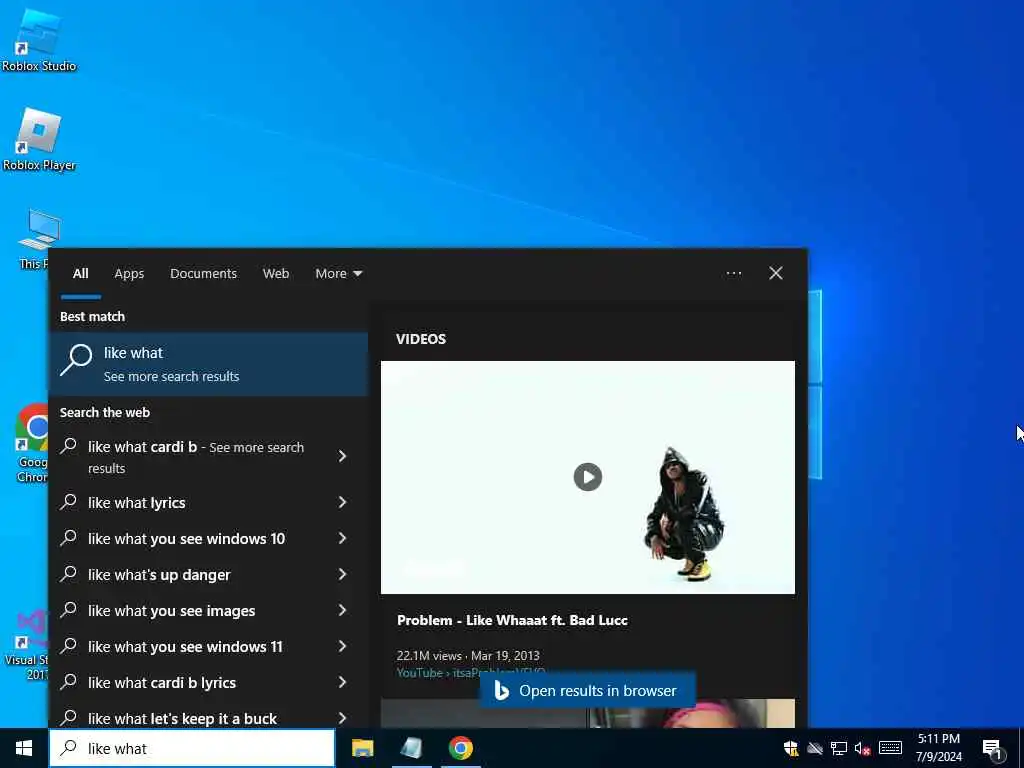This screenshot has height=768, width=1024.
Task: Switch to the Web search tab
Action: [276, 274]
